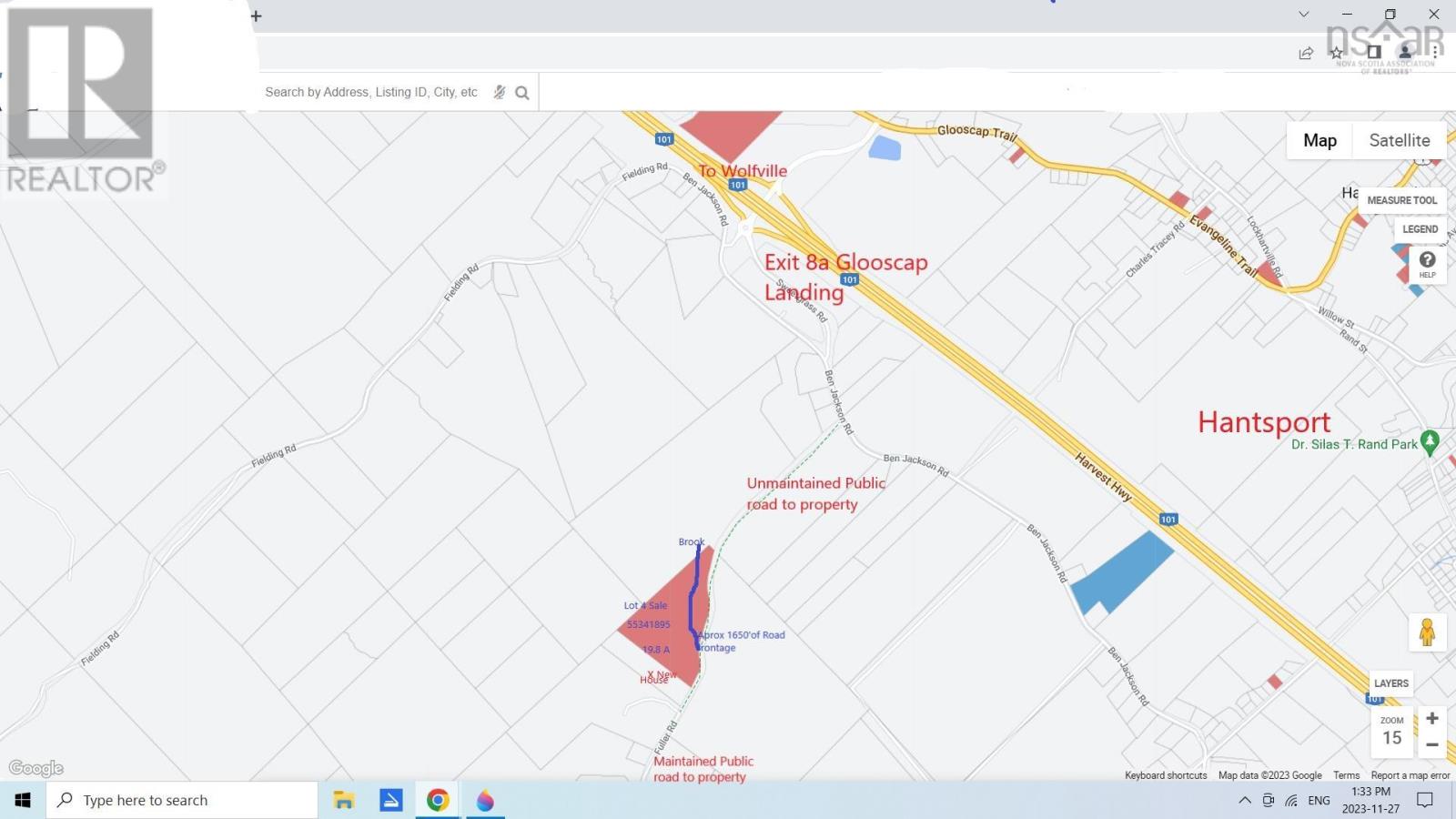Toggle the Layers panel
The image size is (1456, 819).
[x=1390, y=683]
